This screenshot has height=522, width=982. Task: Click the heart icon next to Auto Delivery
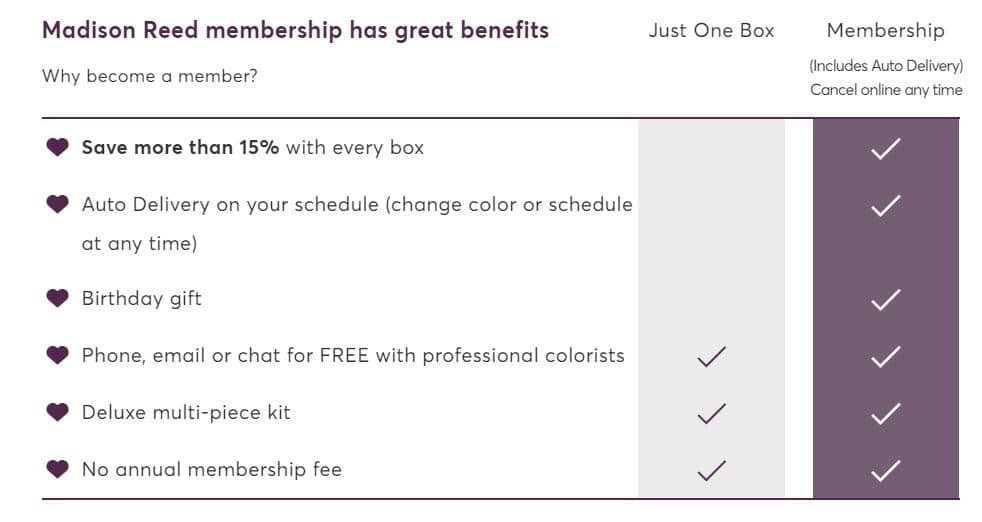coord(58,204)
